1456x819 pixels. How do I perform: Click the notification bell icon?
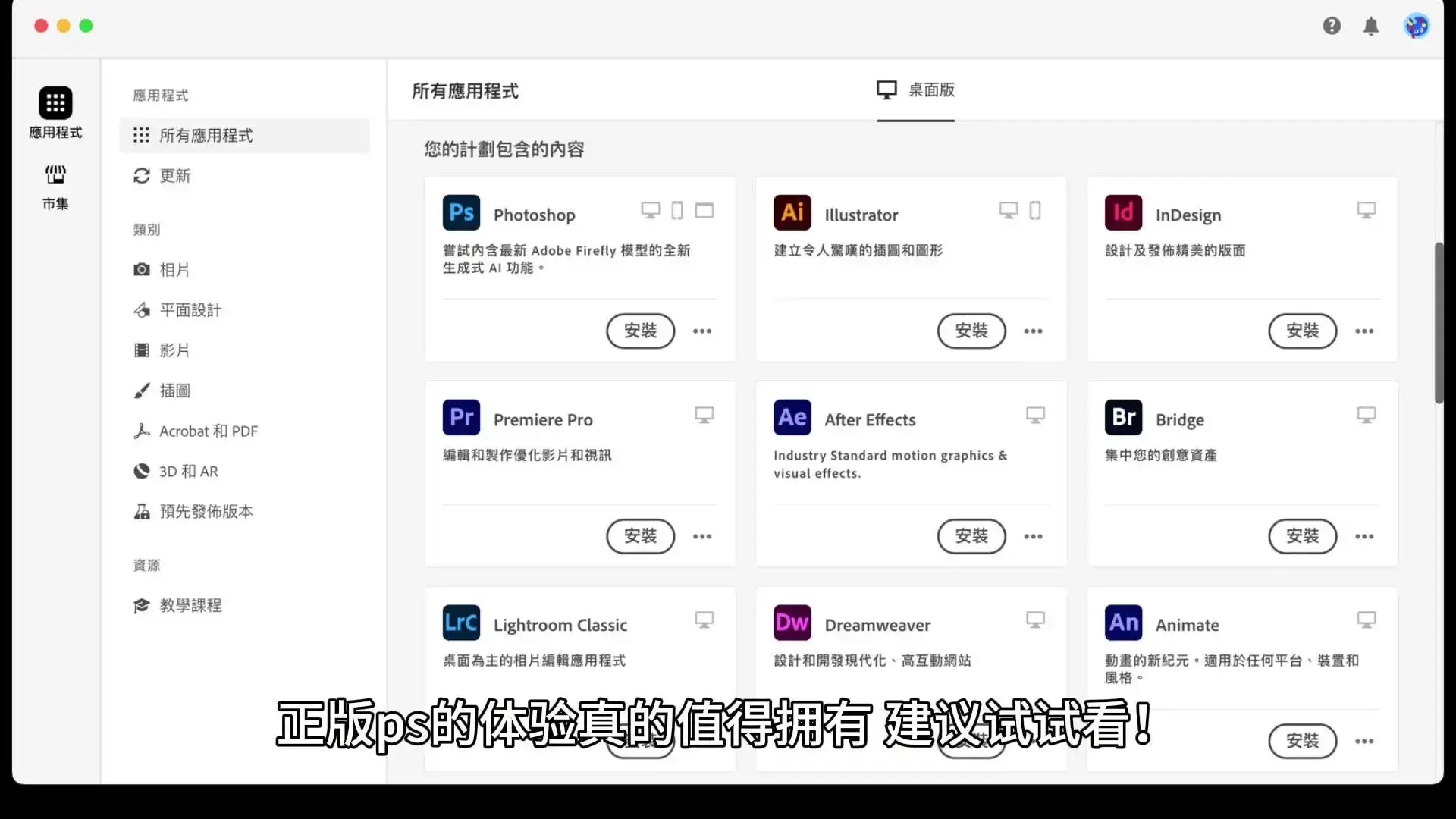[1370, 26]
